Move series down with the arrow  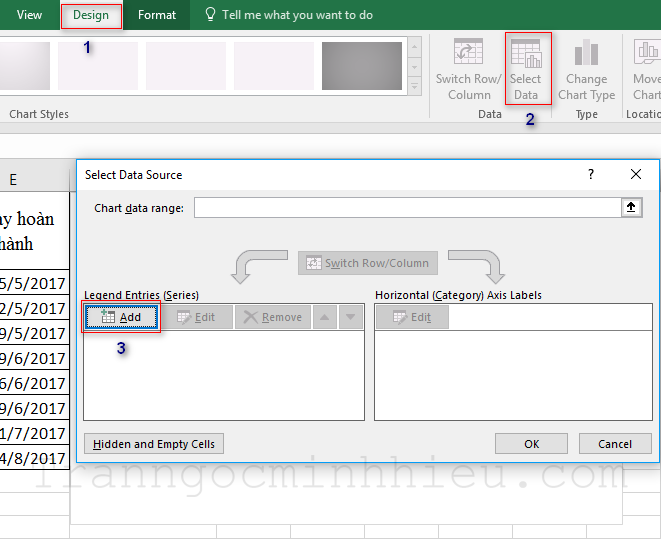pyautogui.click(x=350, y=317)
